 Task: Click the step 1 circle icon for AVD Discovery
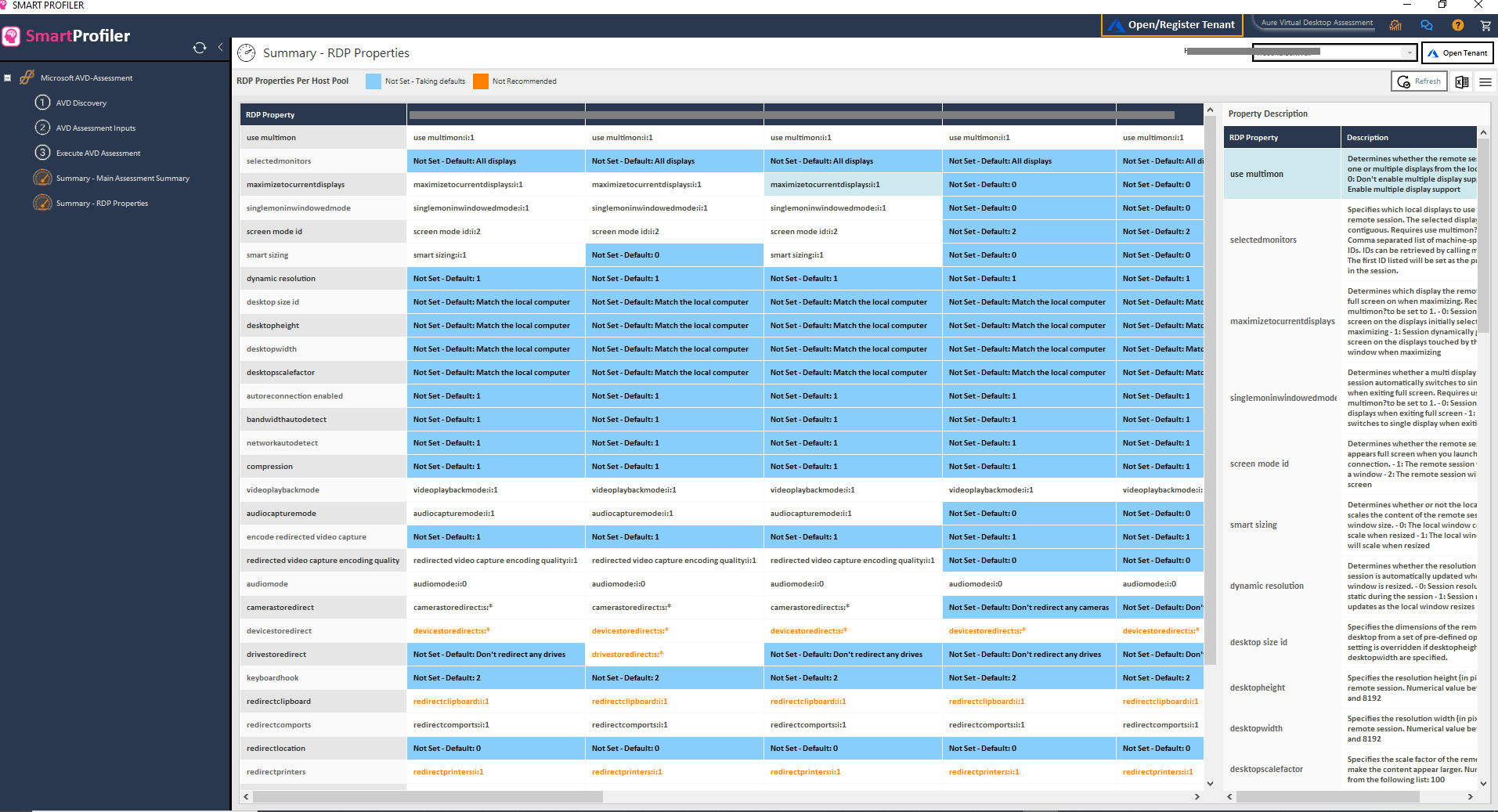[42, 102]
